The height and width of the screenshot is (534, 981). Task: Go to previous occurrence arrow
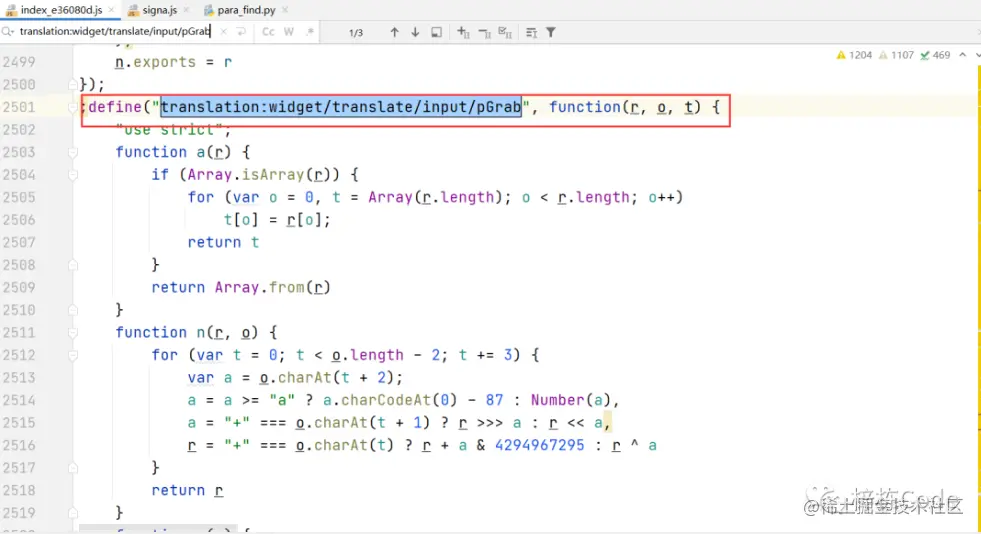[394, 32]
